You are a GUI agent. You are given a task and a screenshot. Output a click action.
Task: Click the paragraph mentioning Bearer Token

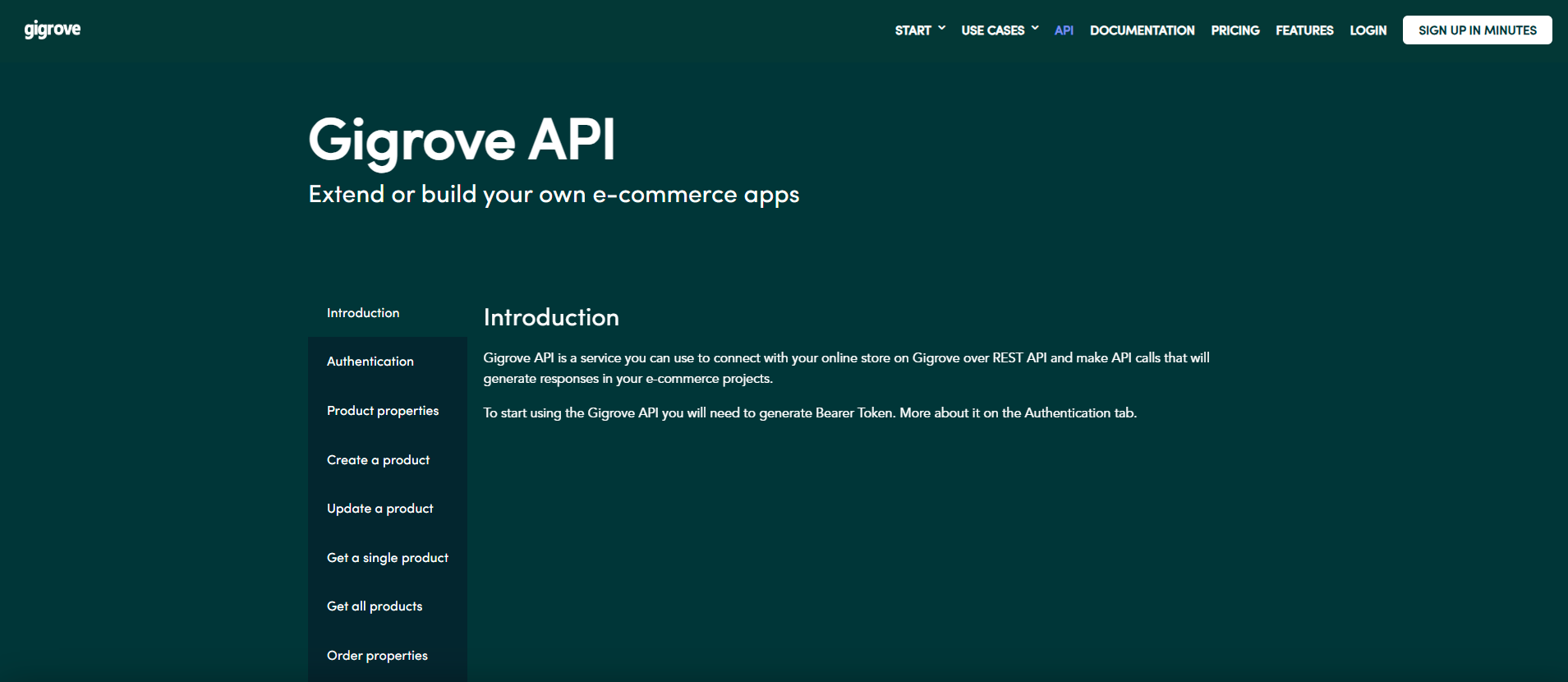click(810, 412)
